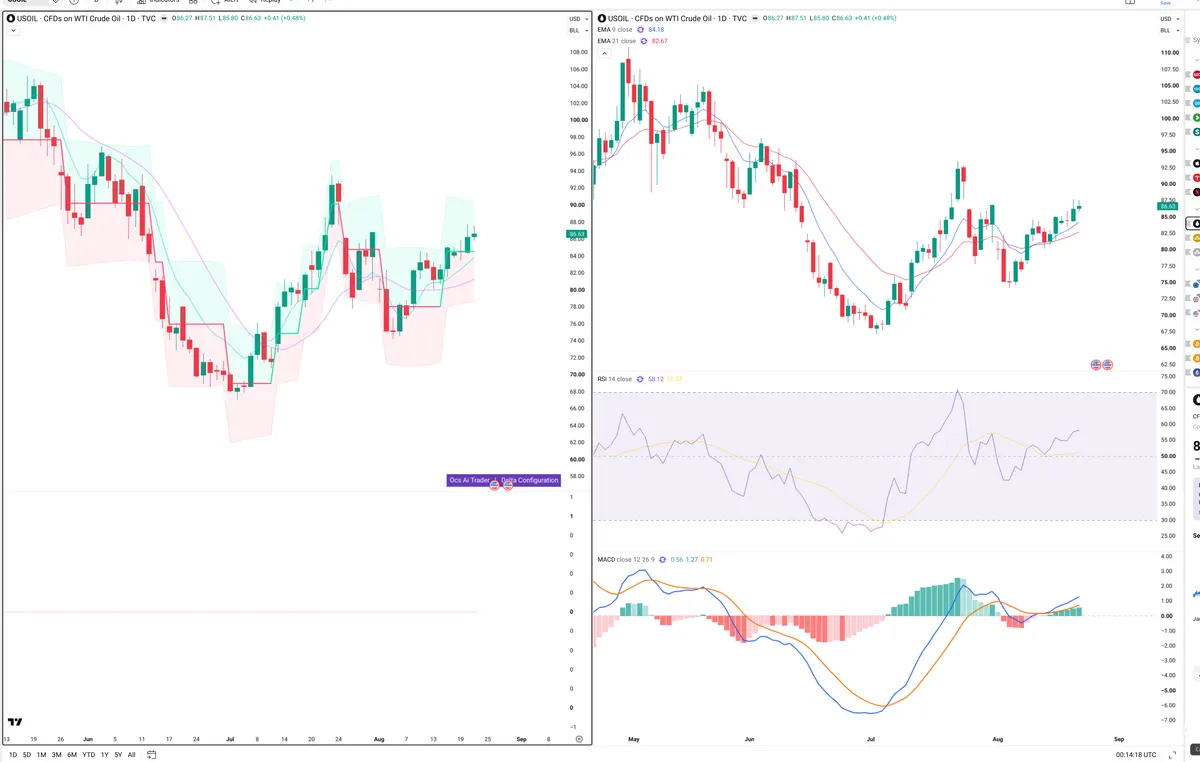The width and height of the screenshot is (1200, 762).
Task: Click the EMA 9 close indicator label
Action: pyautogui.click(x=616, y=30)
